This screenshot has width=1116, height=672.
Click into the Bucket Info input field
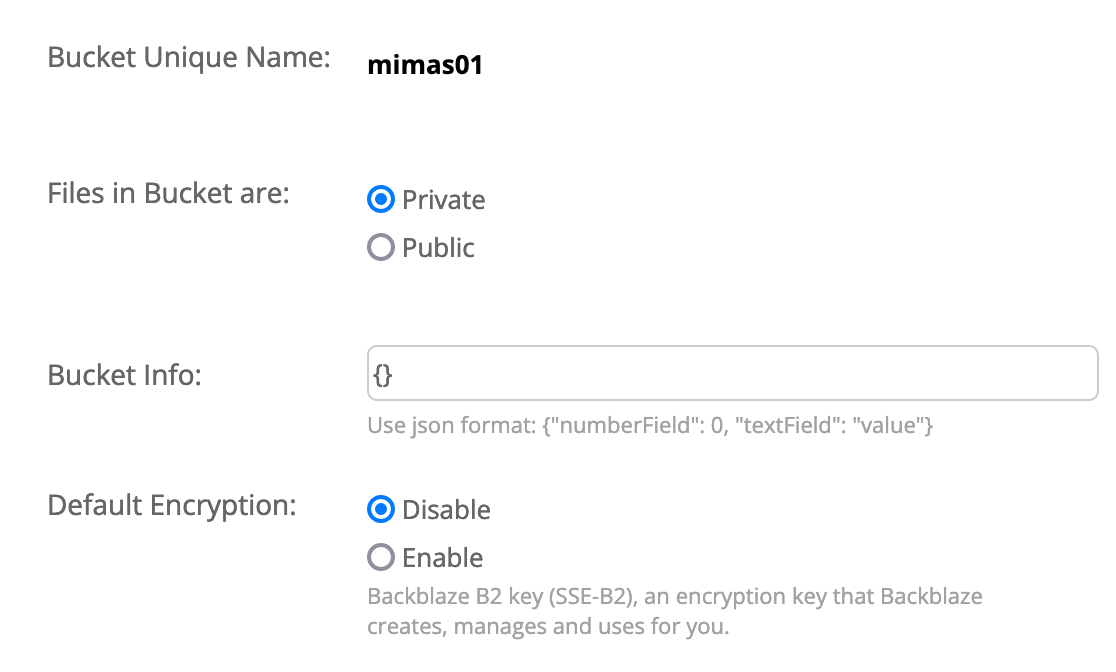click(732, 373)
